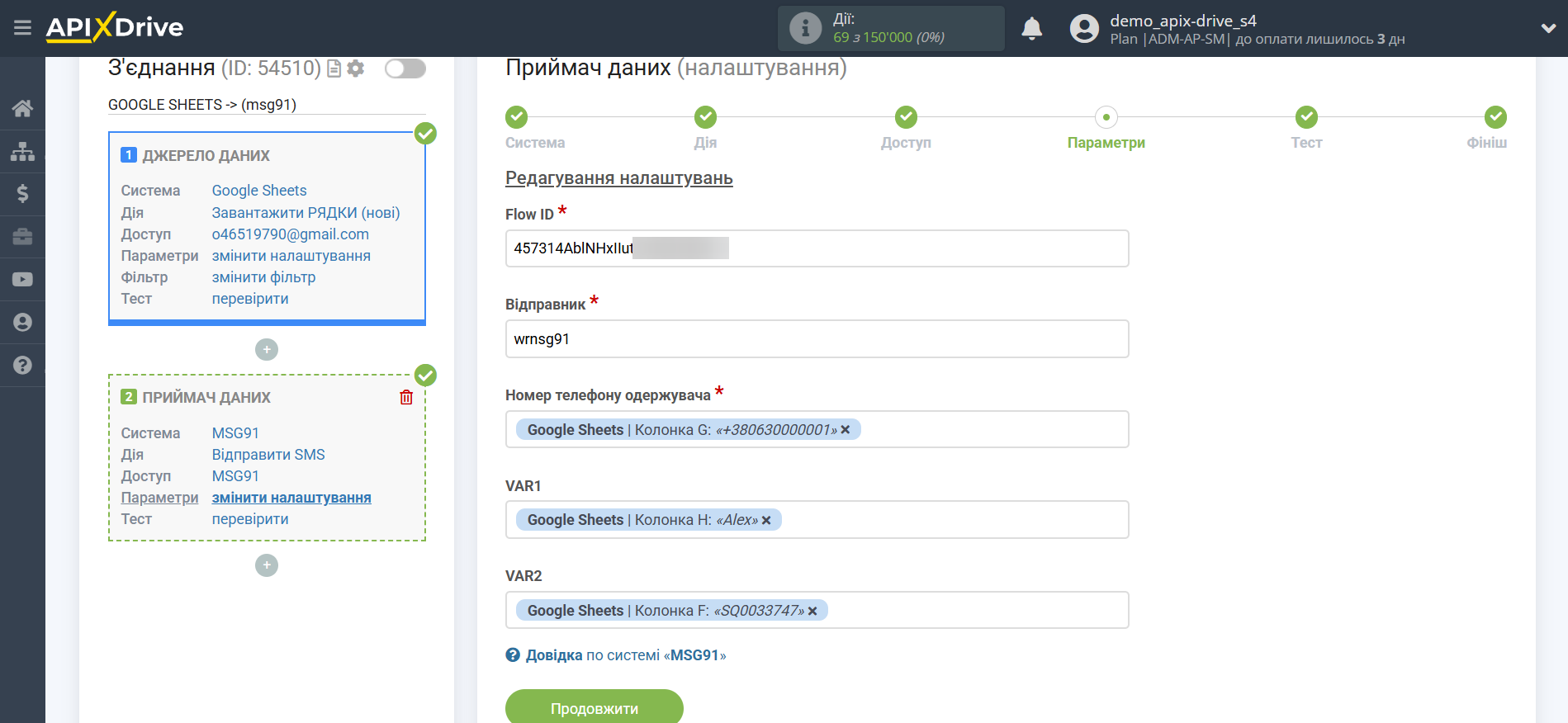Click the Продовжити button

tap(595, 707)
